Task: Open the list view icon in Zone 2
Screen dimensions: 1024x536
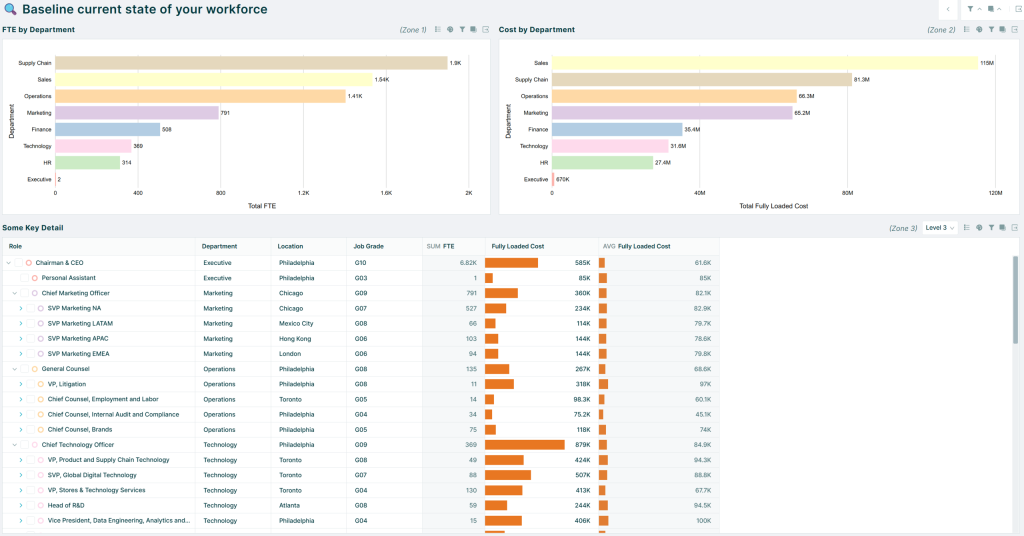Action: [967, 29]
